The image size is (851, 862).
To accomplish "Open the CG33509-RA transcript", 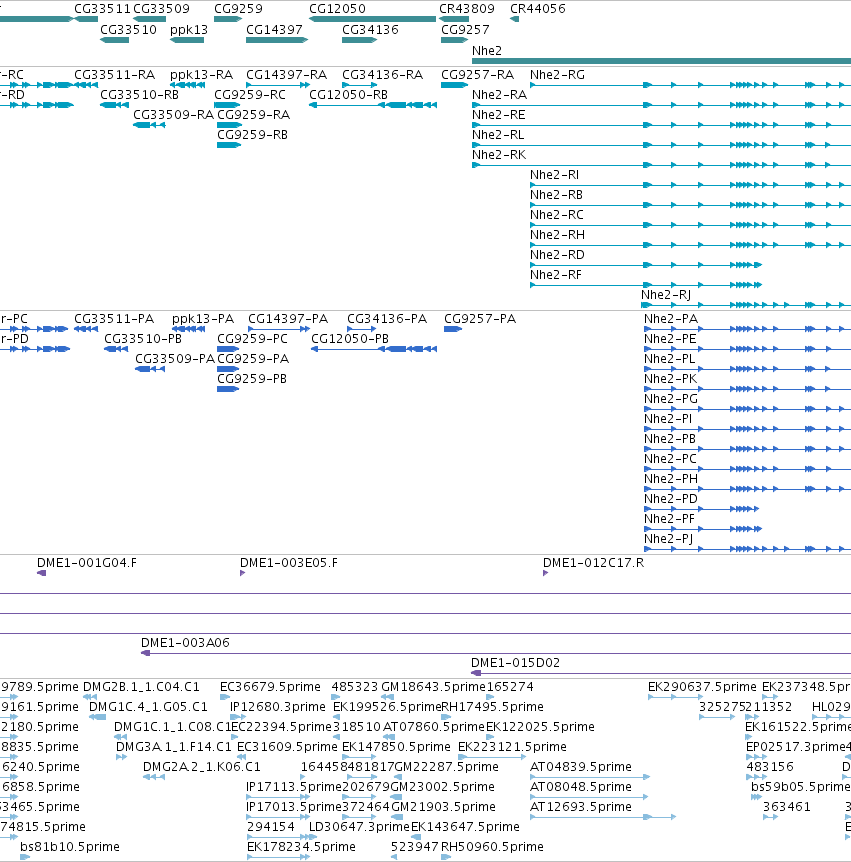I will pyautogui.click(x=149, y=125).
